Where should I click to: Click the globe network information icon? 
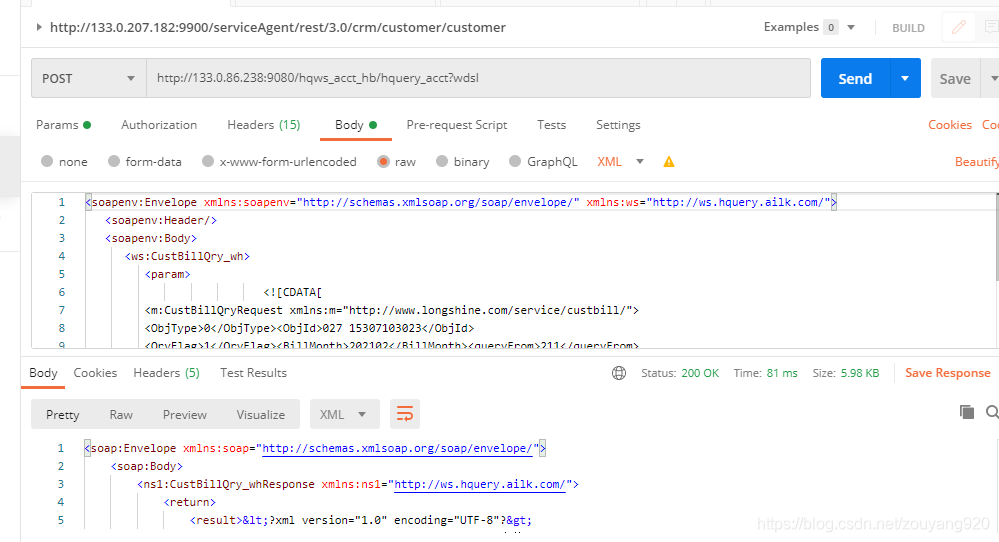[619, 373]
